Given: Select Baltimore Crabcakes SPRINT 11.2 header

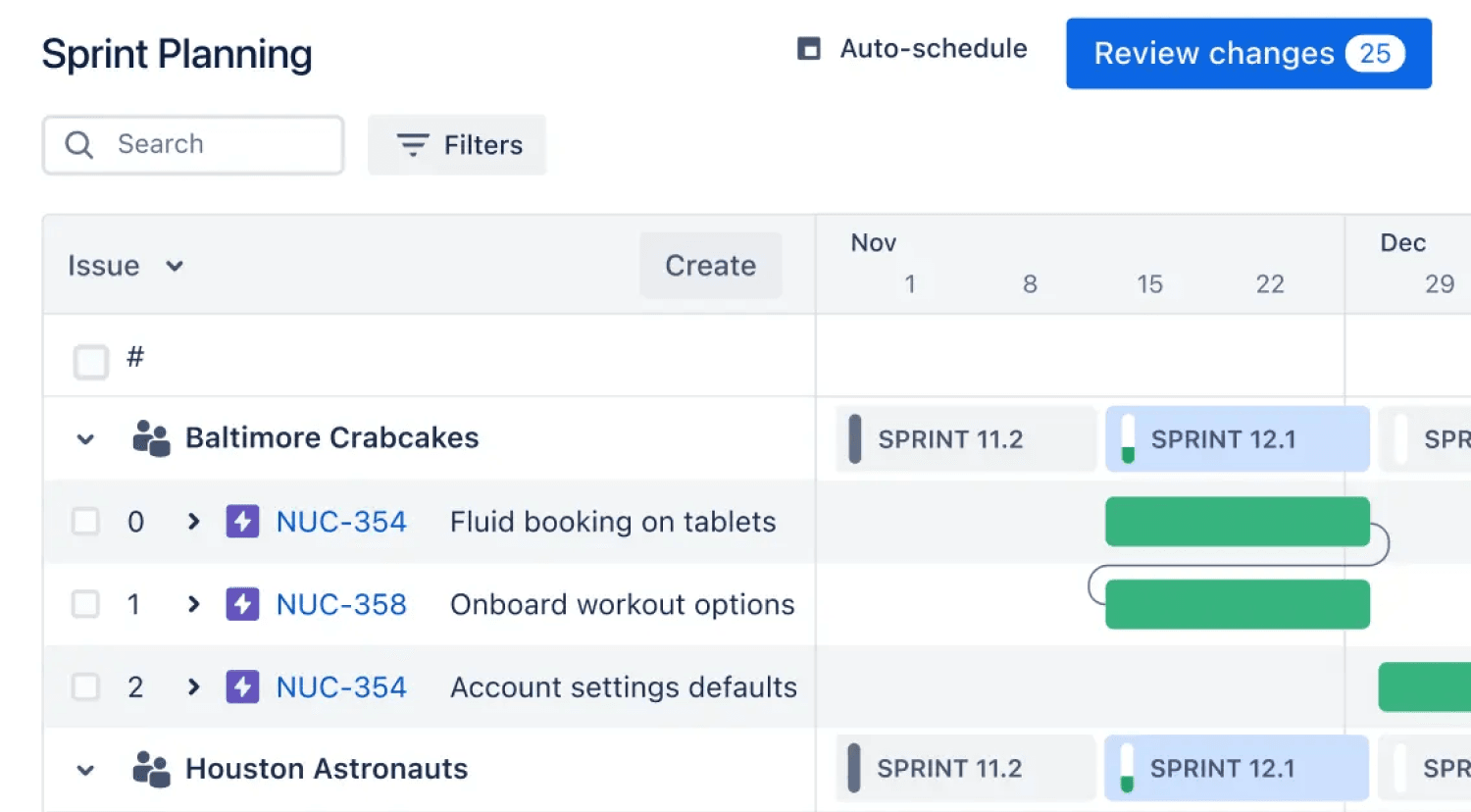Looking at the screenshot, I should coord(965,439).
